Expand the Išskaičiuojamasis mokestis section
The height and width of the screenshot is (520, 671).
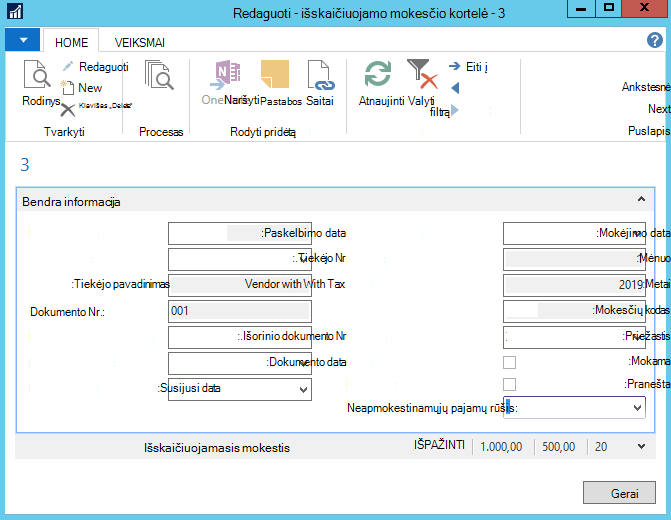point(641,446)
